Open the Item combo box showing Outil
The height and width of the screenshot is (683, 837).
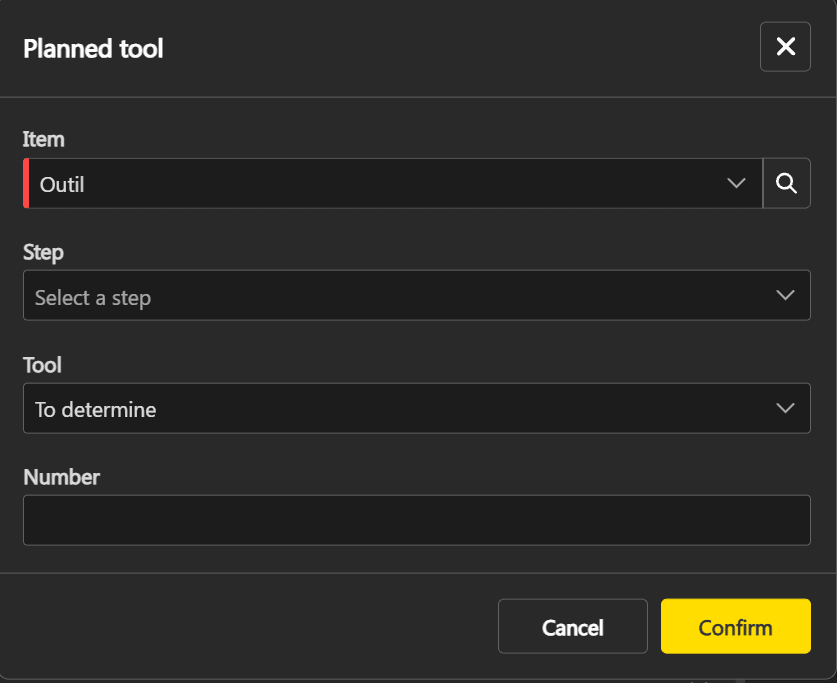click(393, 183)
